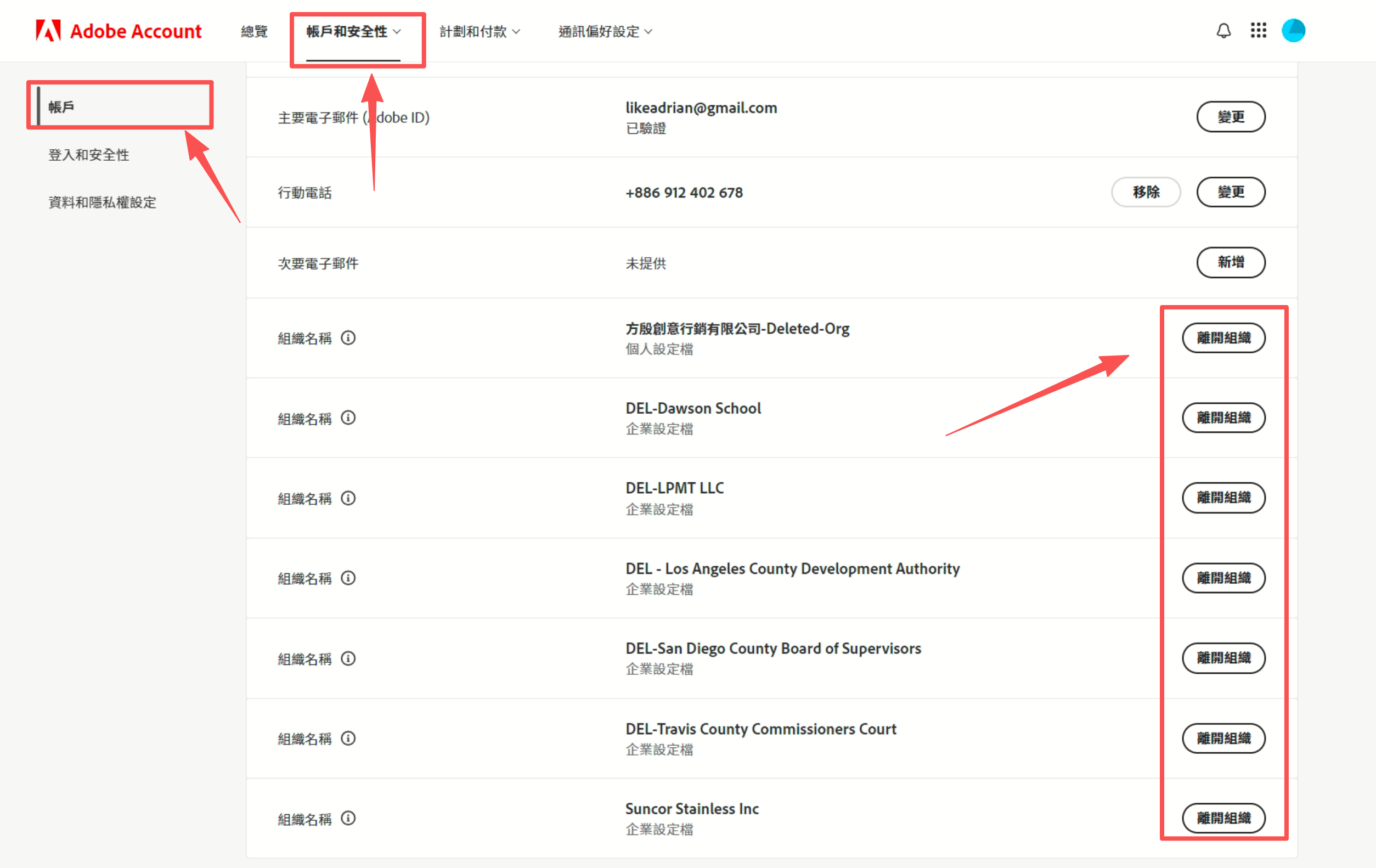Click 變更 for the primary email
Screen dimensions: 1376x868
1230,117
